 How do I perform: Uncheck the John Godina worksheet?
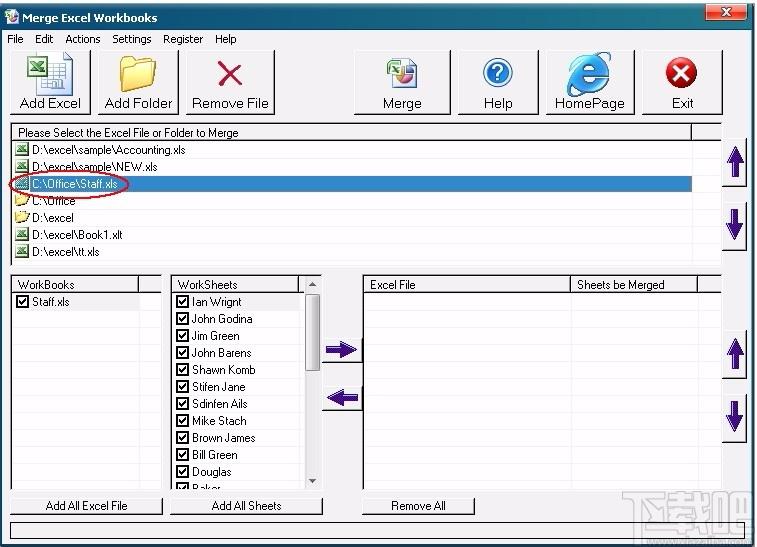[x=182, y=319]
